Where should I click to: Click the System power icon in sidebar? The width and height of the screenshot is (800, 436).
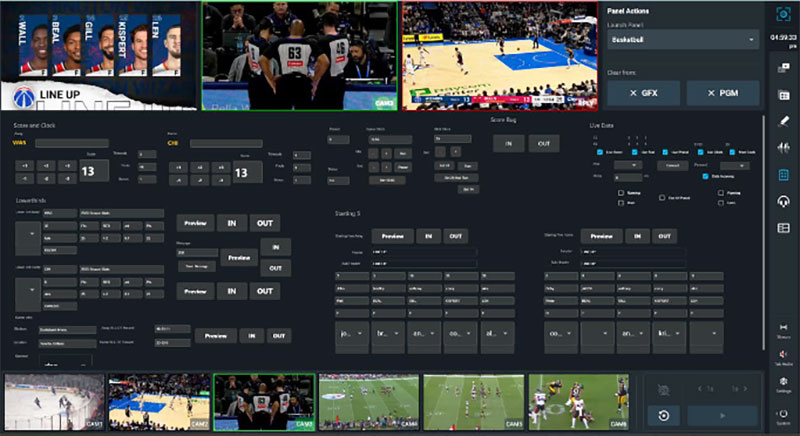[x=783, y=416]
